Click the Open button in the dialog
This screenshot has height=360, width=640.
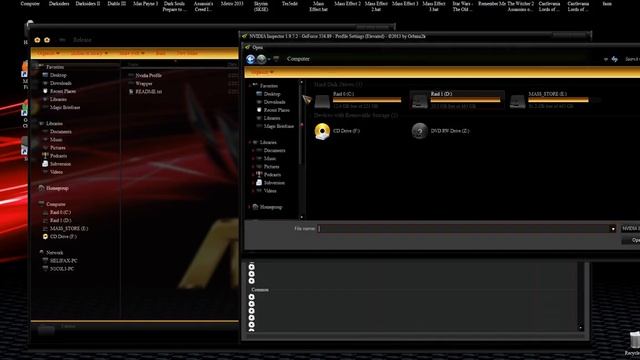(631, 240)
